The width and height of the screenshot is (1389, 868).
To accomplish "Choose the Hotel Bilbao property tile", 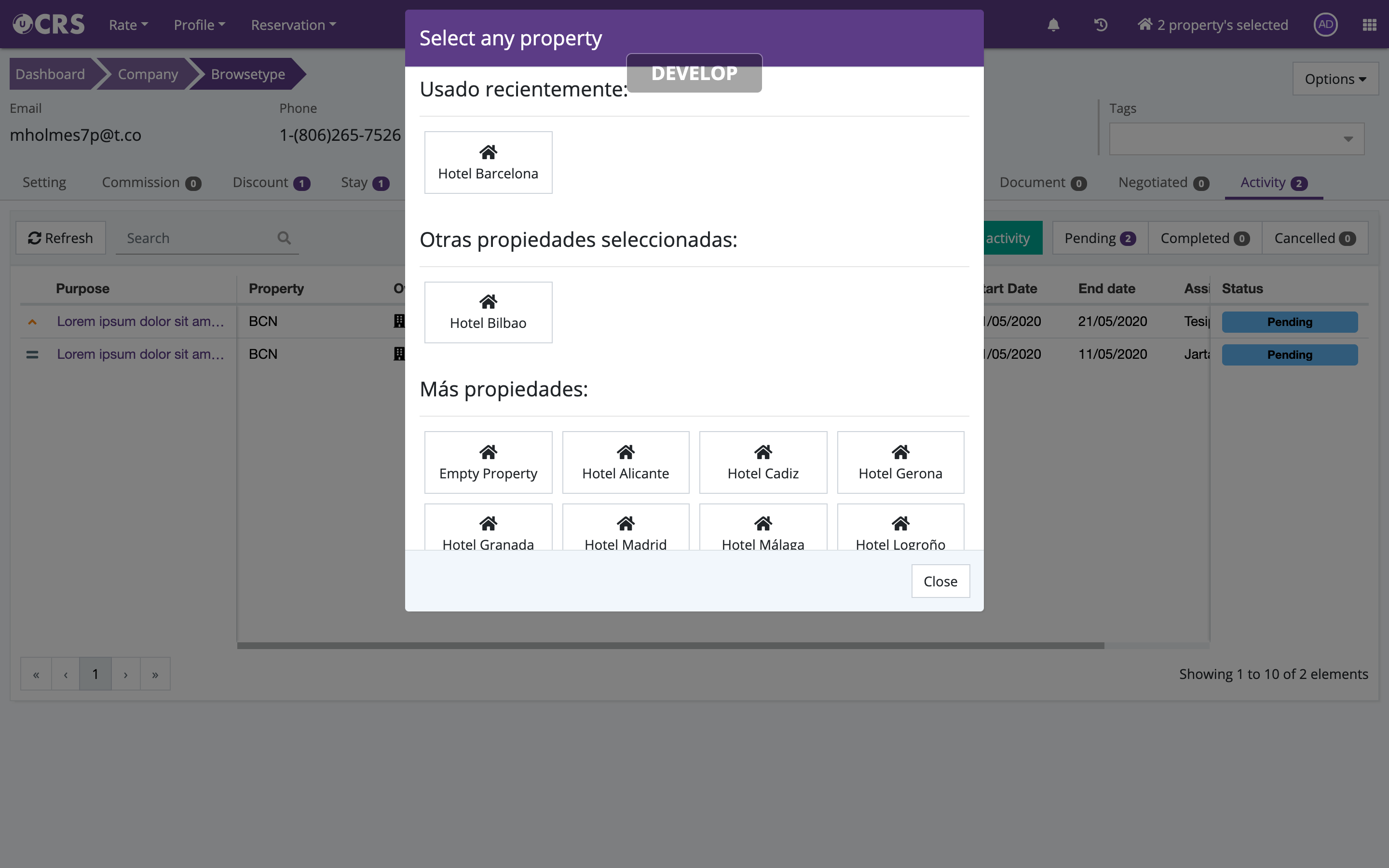I will [488, 312].
